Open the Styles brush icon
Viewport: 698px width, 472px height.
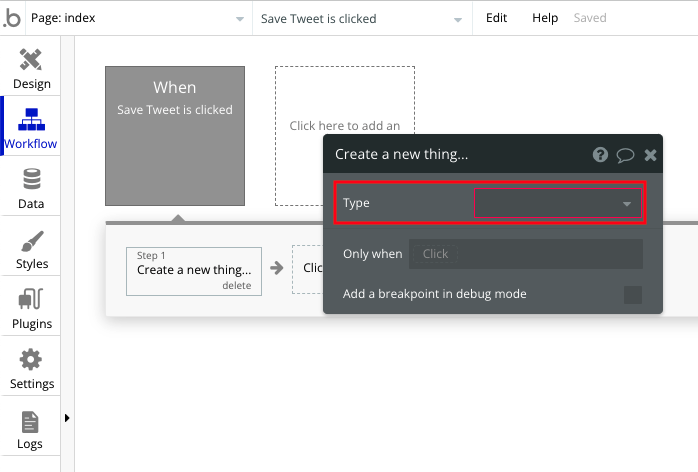tap(32, 241)
